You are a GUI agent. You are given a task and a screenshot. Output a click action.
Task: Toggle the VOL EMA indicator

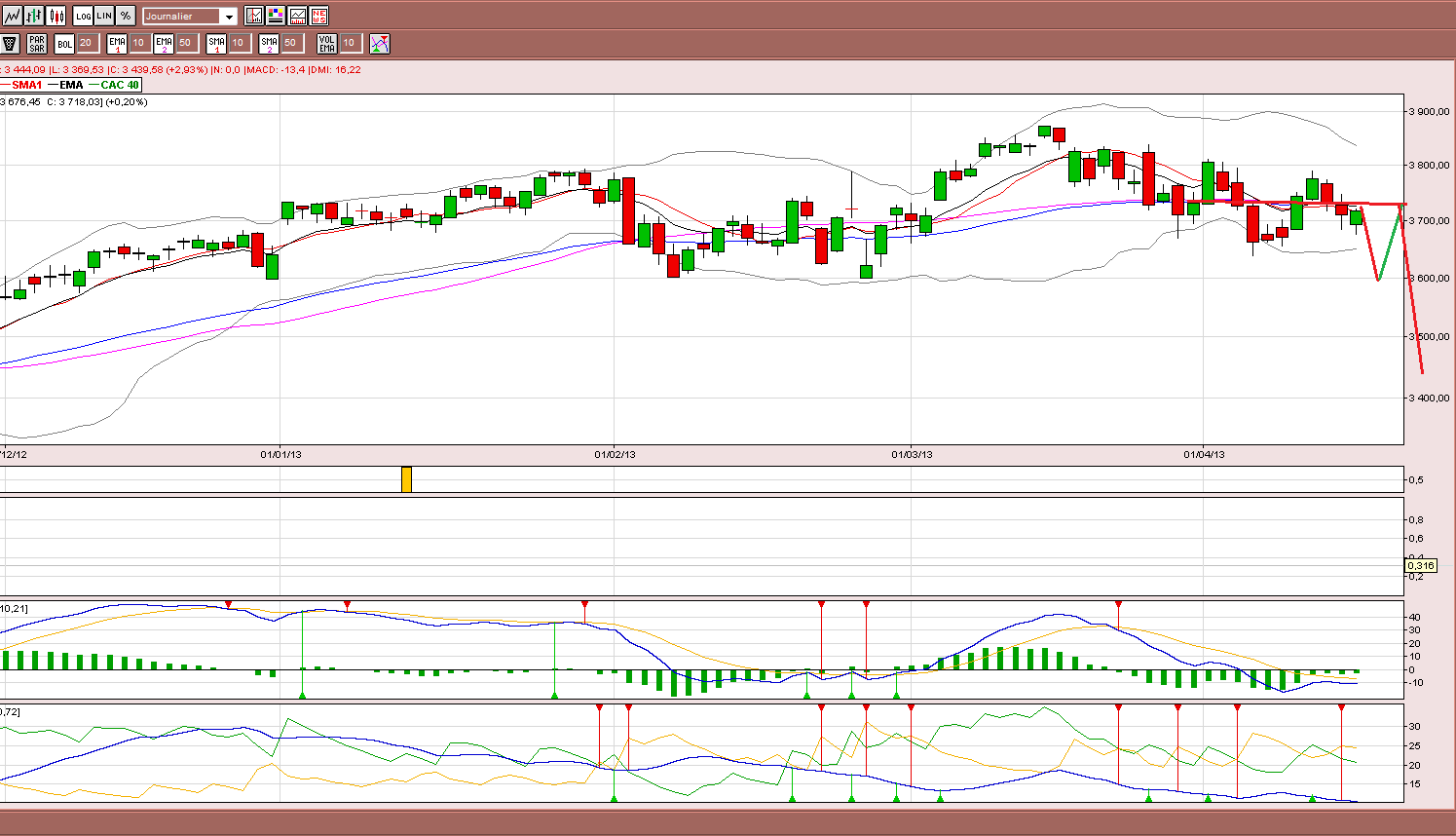327,43
